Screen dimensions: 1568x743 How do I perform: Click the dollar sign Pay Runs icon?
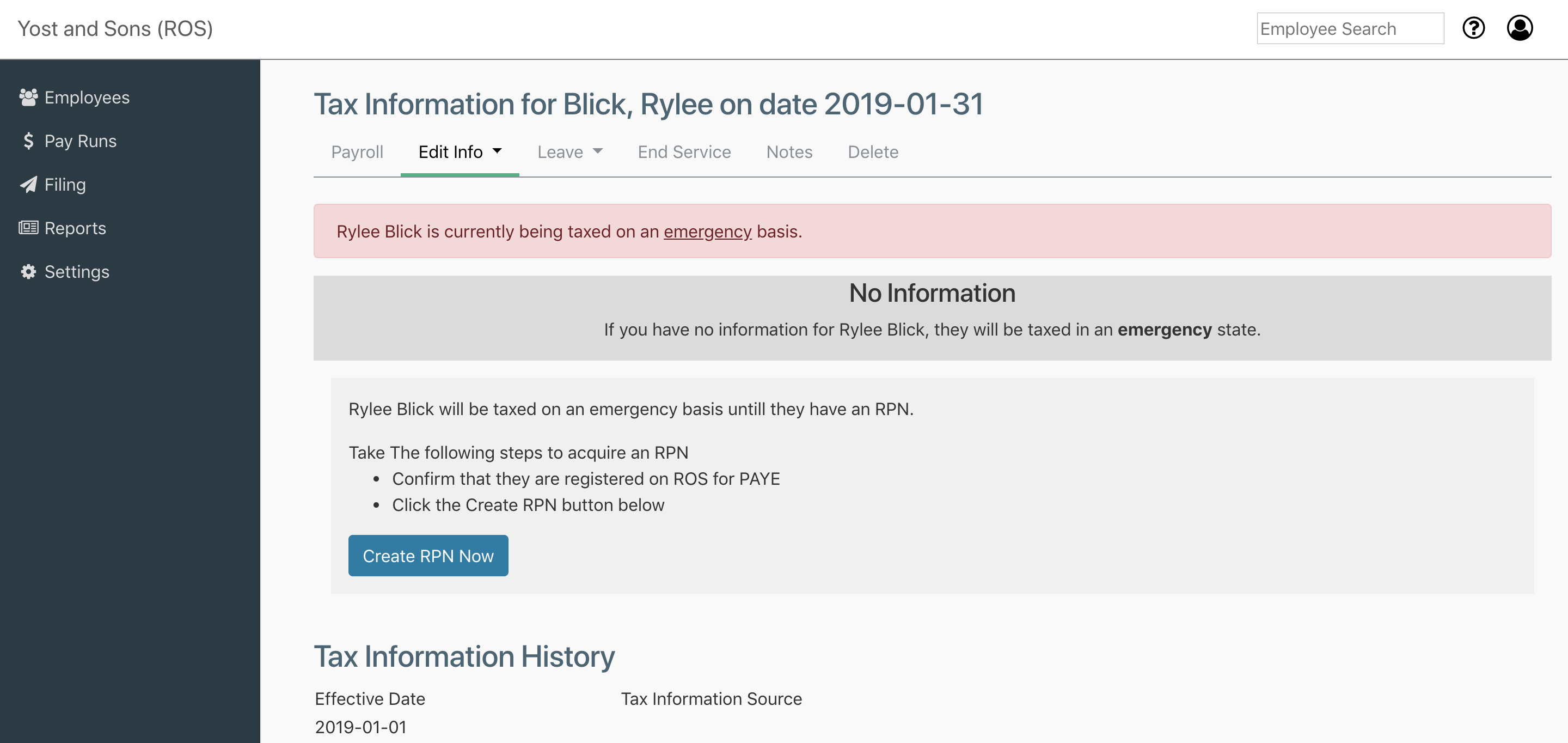click(x=28, y=141)
